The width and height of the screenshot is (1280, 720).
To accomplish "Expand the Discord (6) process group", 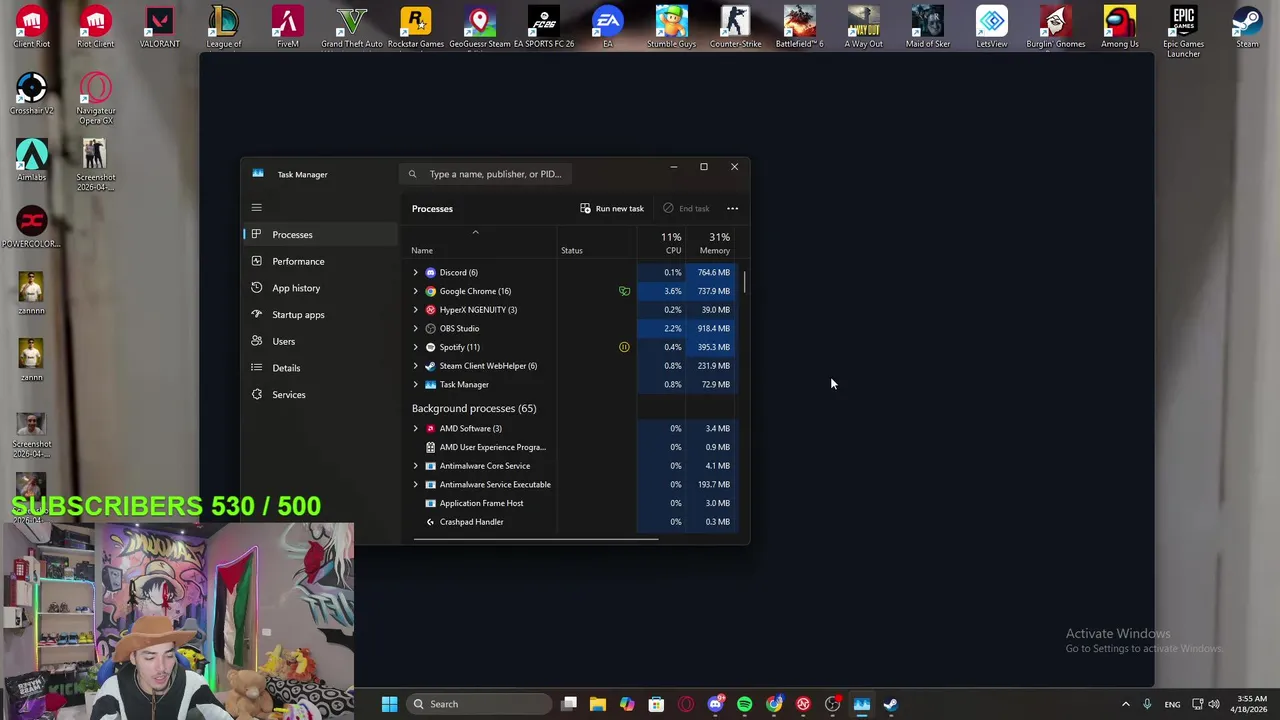I will 416,272.
